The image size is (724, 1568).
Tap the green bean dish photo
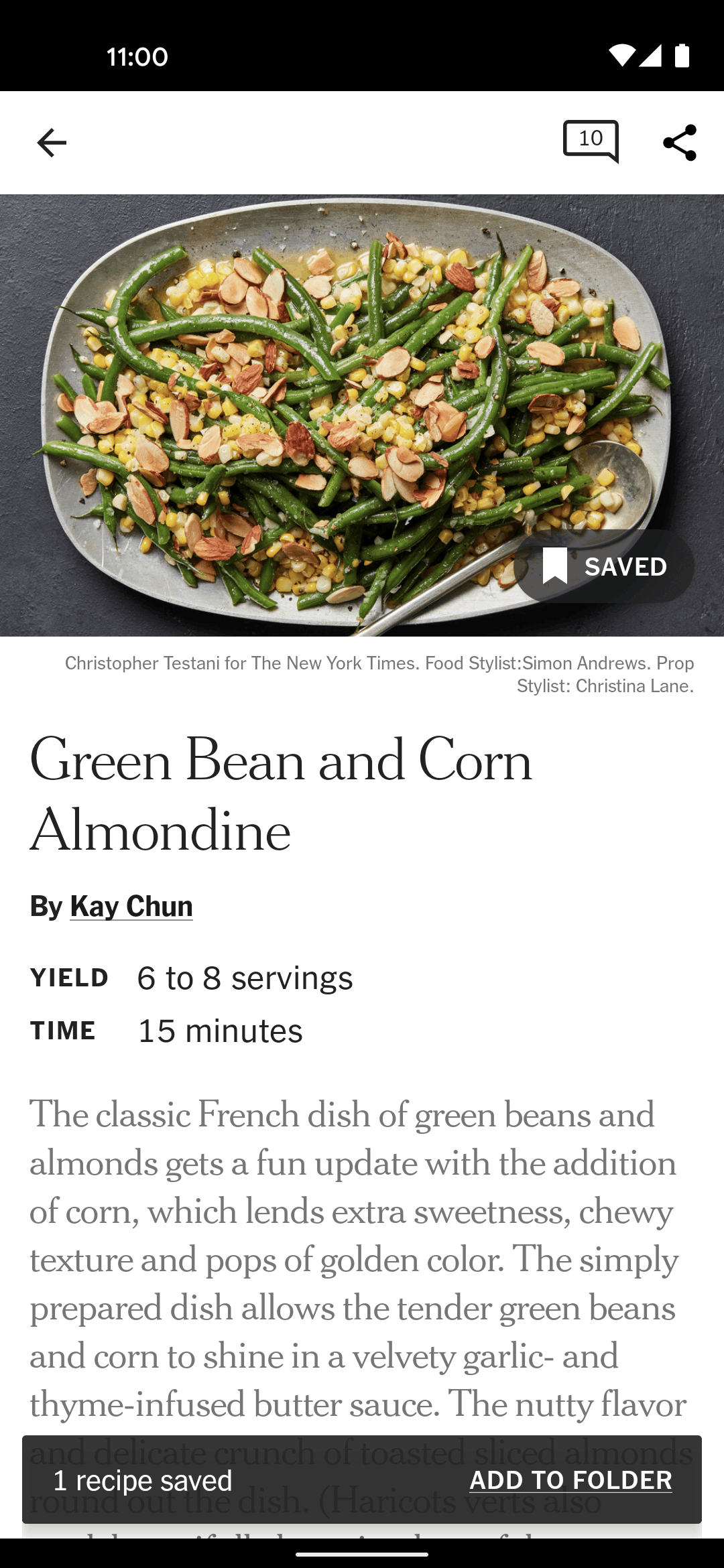pyautogui.click(x=362, y=415)
